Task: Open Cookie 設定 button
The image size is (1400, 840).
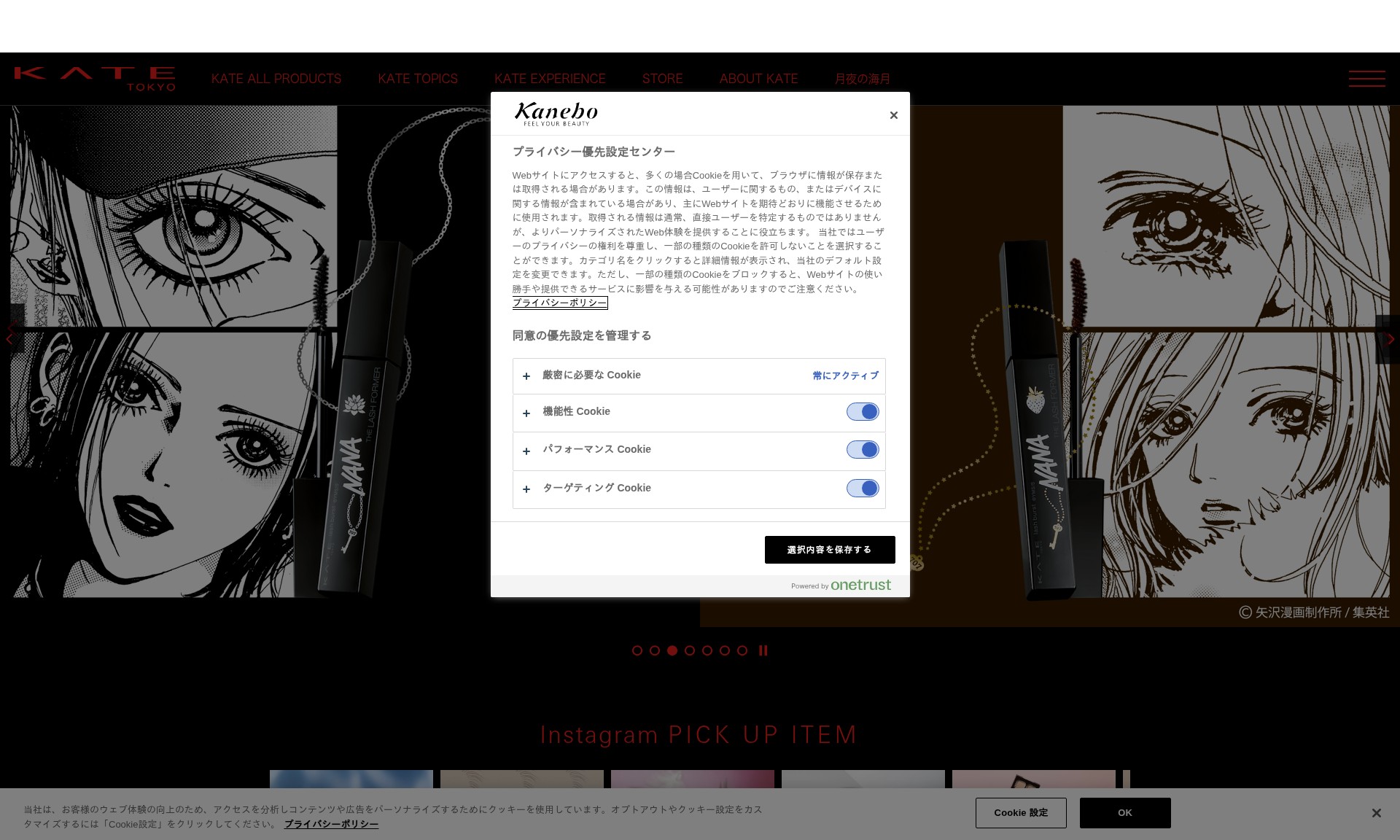Action: click(1021, 813)
